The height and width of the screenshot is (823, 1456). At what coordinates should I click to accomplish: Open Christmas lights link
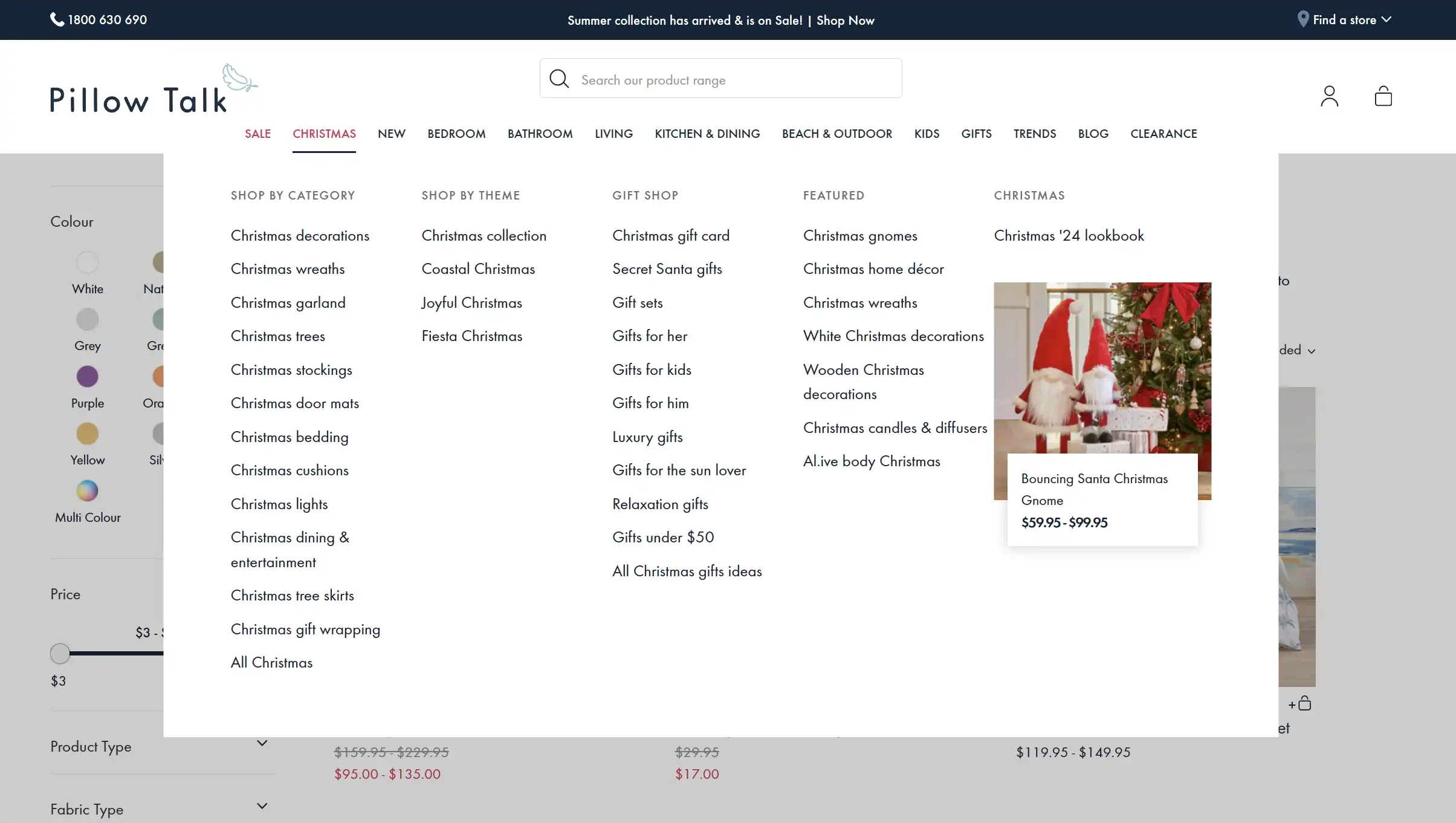279,504
